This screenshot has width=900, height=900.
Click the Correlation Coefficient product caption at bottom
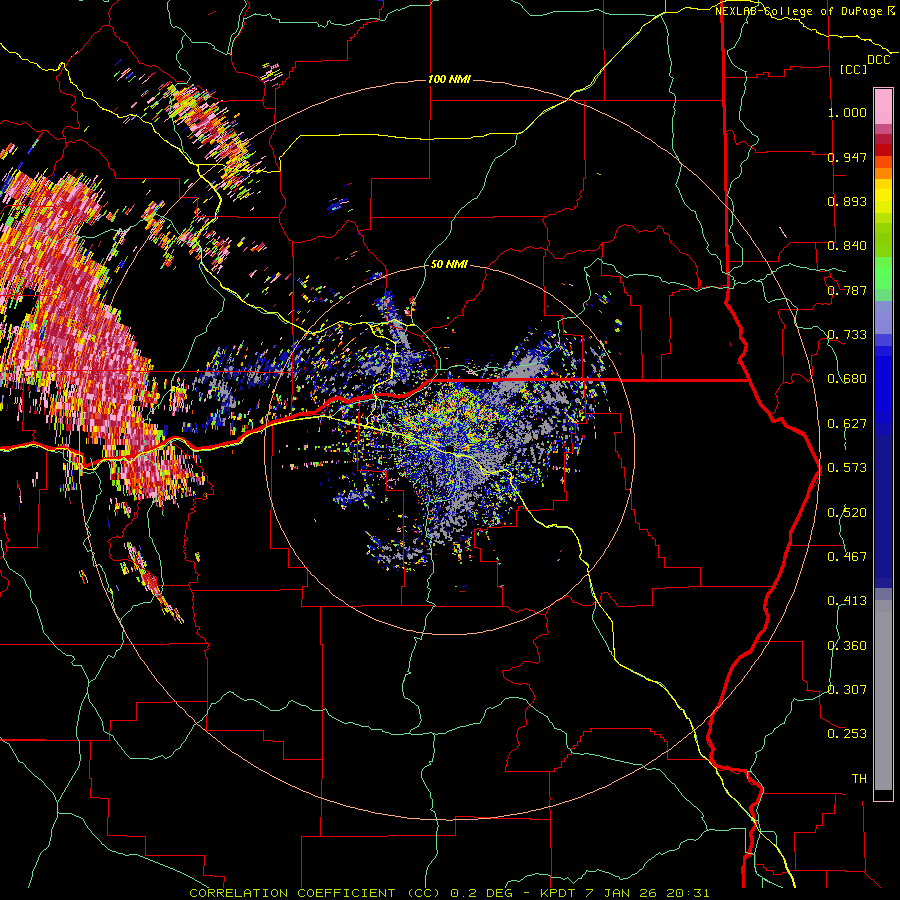click(450, 893)
